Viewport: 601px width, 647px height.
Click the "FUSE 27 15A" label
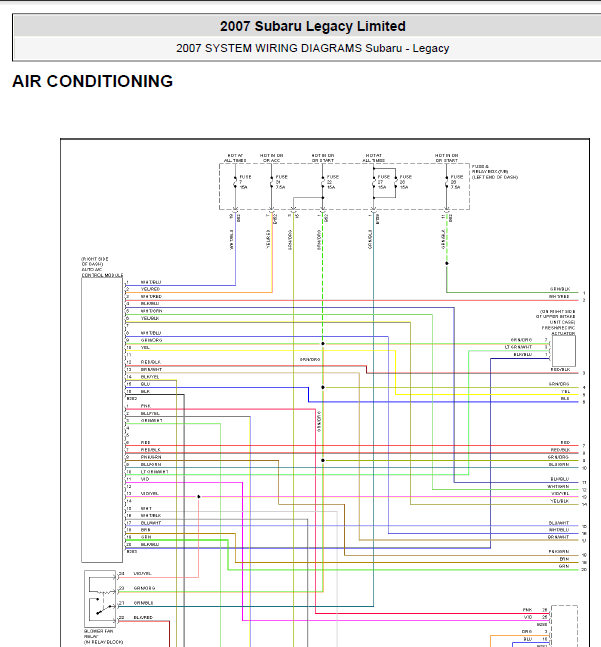[383, 182]
